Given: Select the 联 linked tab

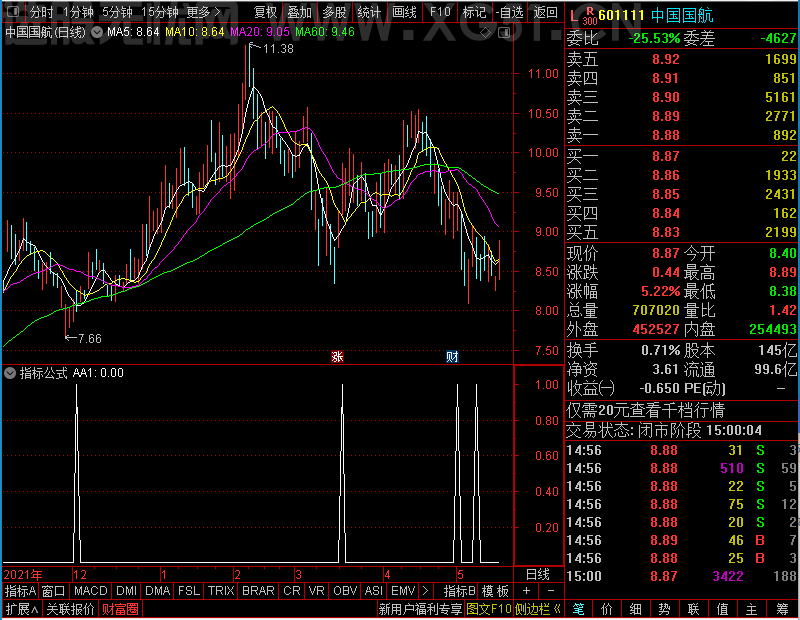Looking at the screenshot, I should pyautogui.click(x=693, y=609).
